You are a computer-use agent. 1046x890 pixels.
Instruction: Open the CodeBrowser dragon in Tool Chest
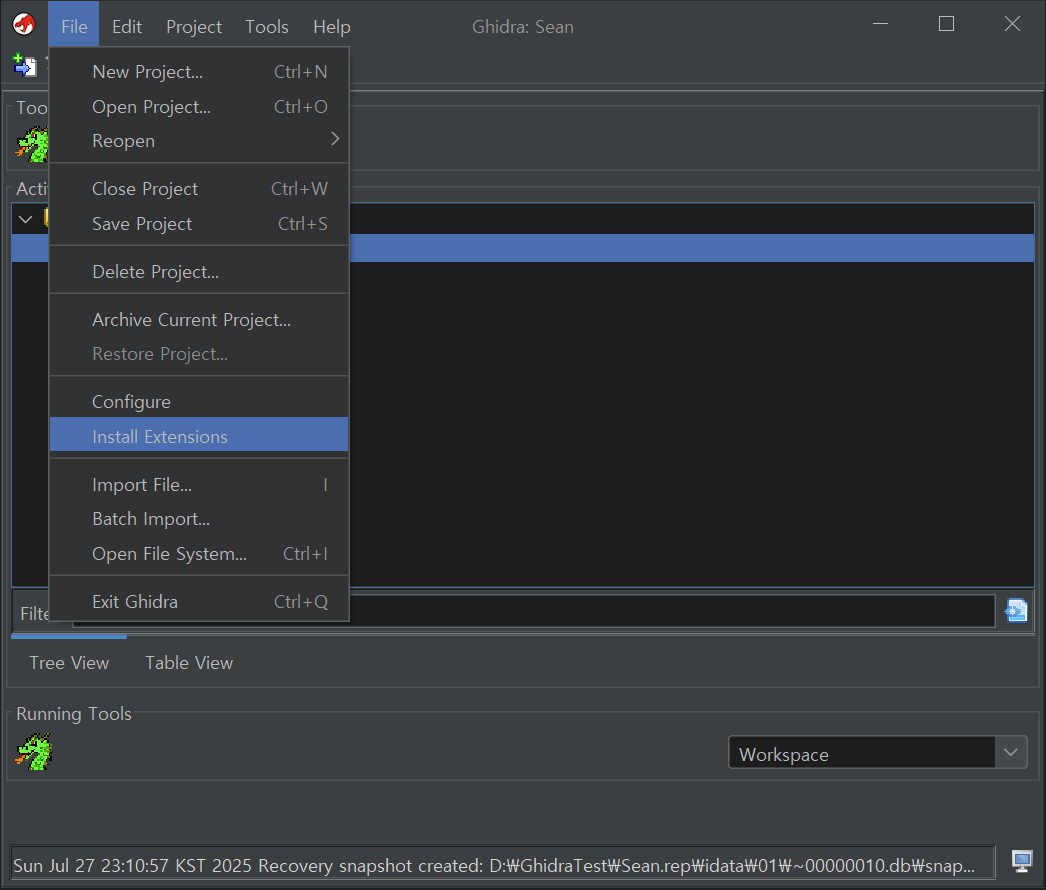pyautogui.click(x=33, y=144)
